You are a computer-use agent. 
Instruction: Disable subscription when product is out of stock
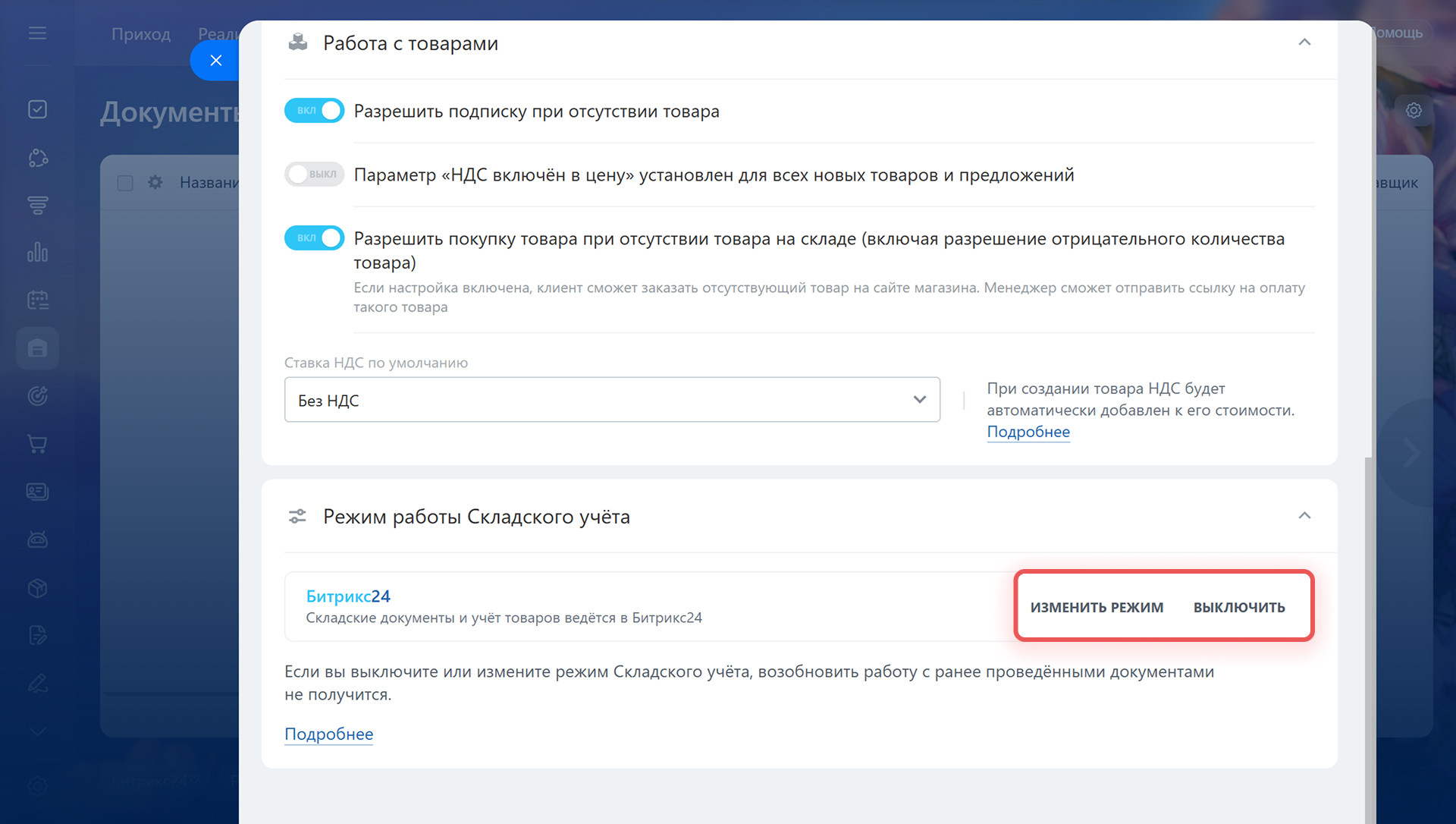click(x=314, y=111)
